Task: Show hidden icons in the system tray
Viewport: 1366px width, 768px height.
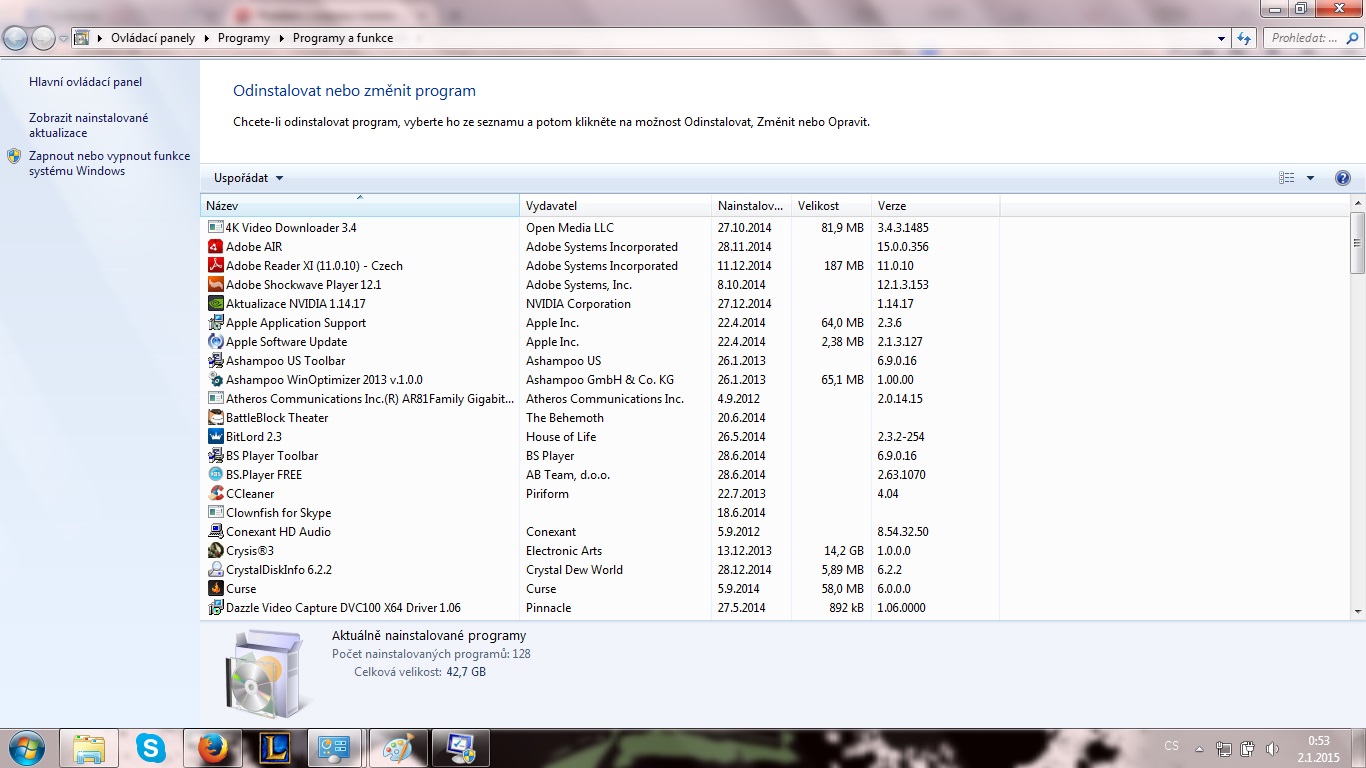Action: 1199,748
